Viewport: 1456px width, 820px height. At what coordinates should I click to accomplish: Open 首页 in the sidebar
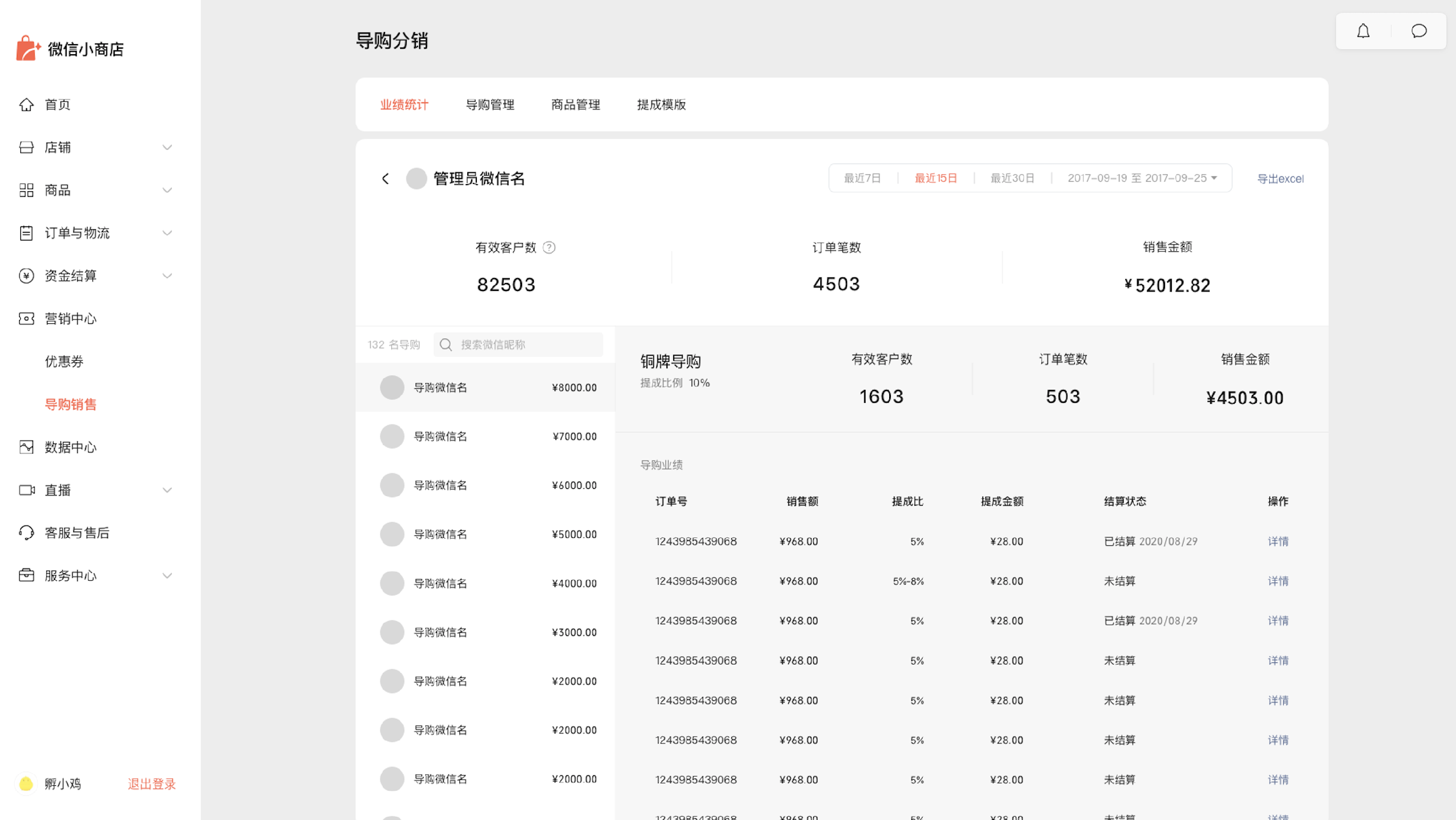coord(58,105)
